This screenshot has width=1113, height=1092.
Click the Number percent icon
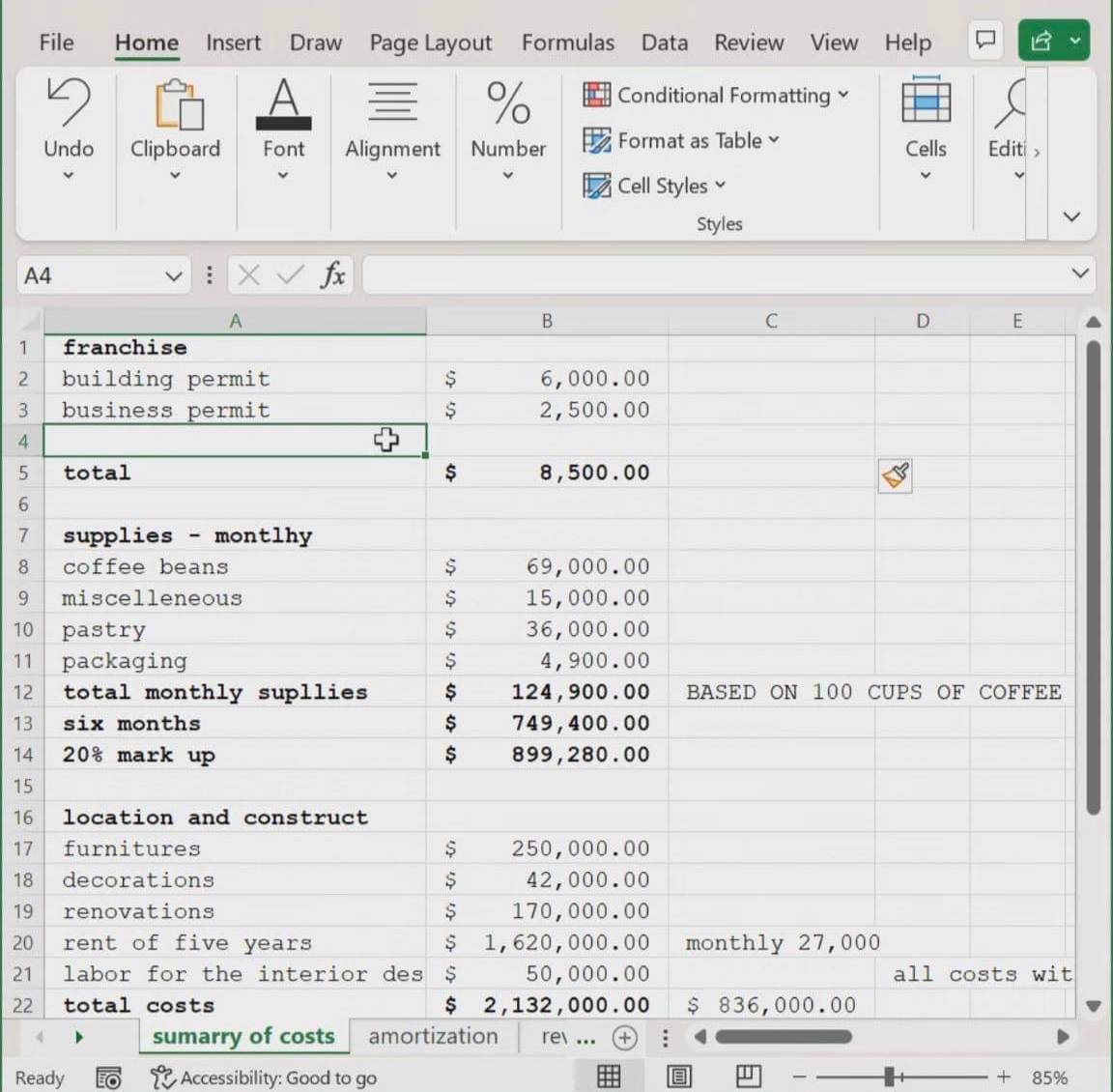coord(508,103)
